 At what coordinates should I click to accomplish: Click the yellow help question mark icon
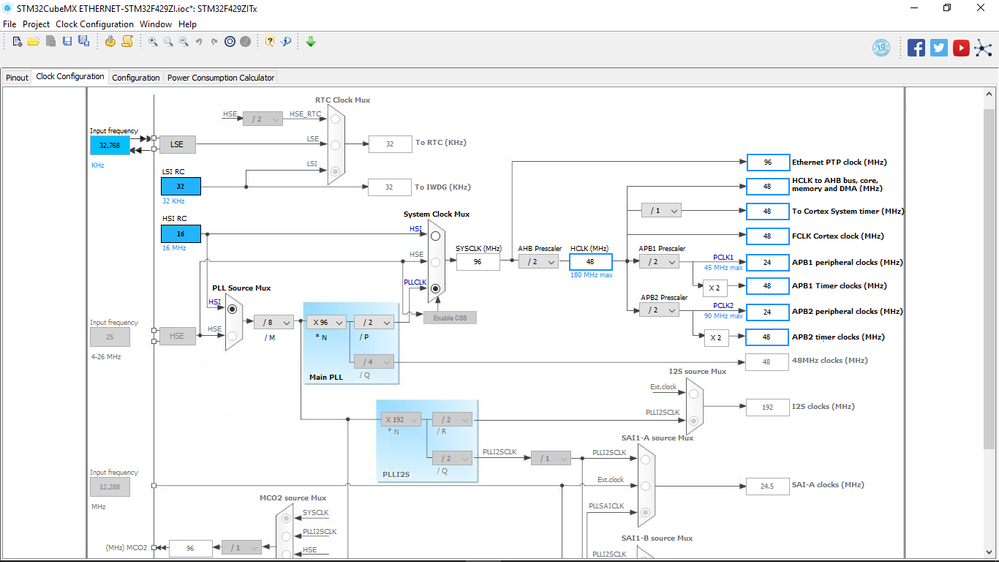pyautogui.click(x=270, y=41)
